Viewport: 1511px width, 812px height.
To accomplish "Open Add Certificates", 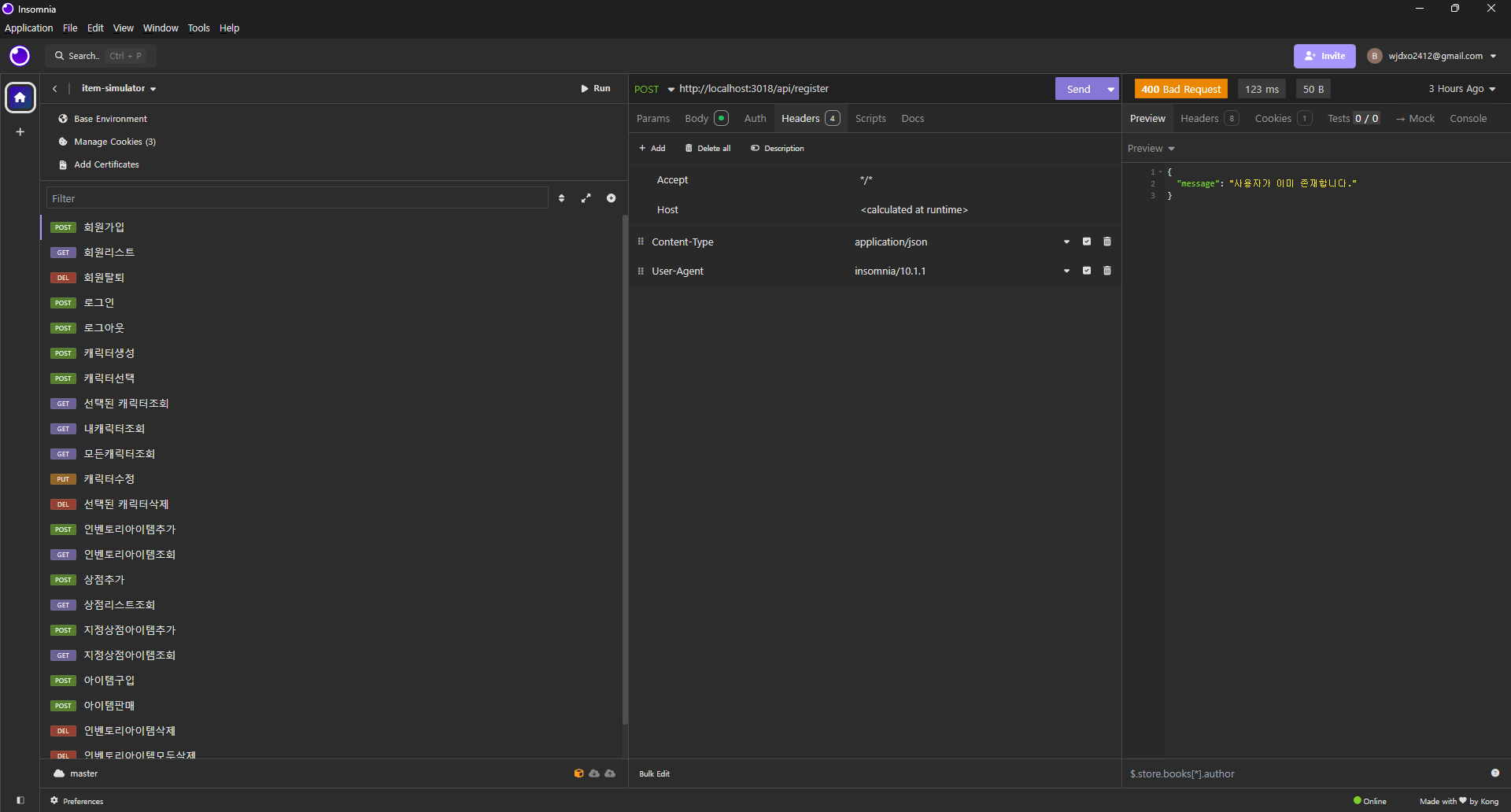I will 99,164.
